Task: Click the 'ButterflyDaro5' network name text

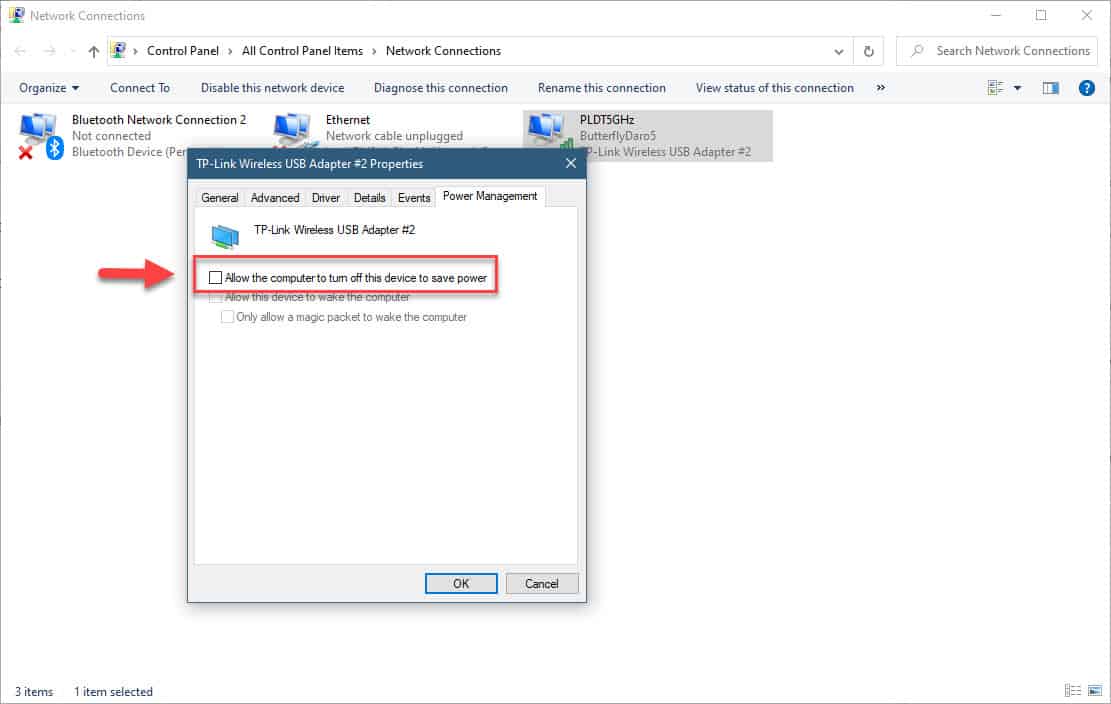Action: pos(618,136)
